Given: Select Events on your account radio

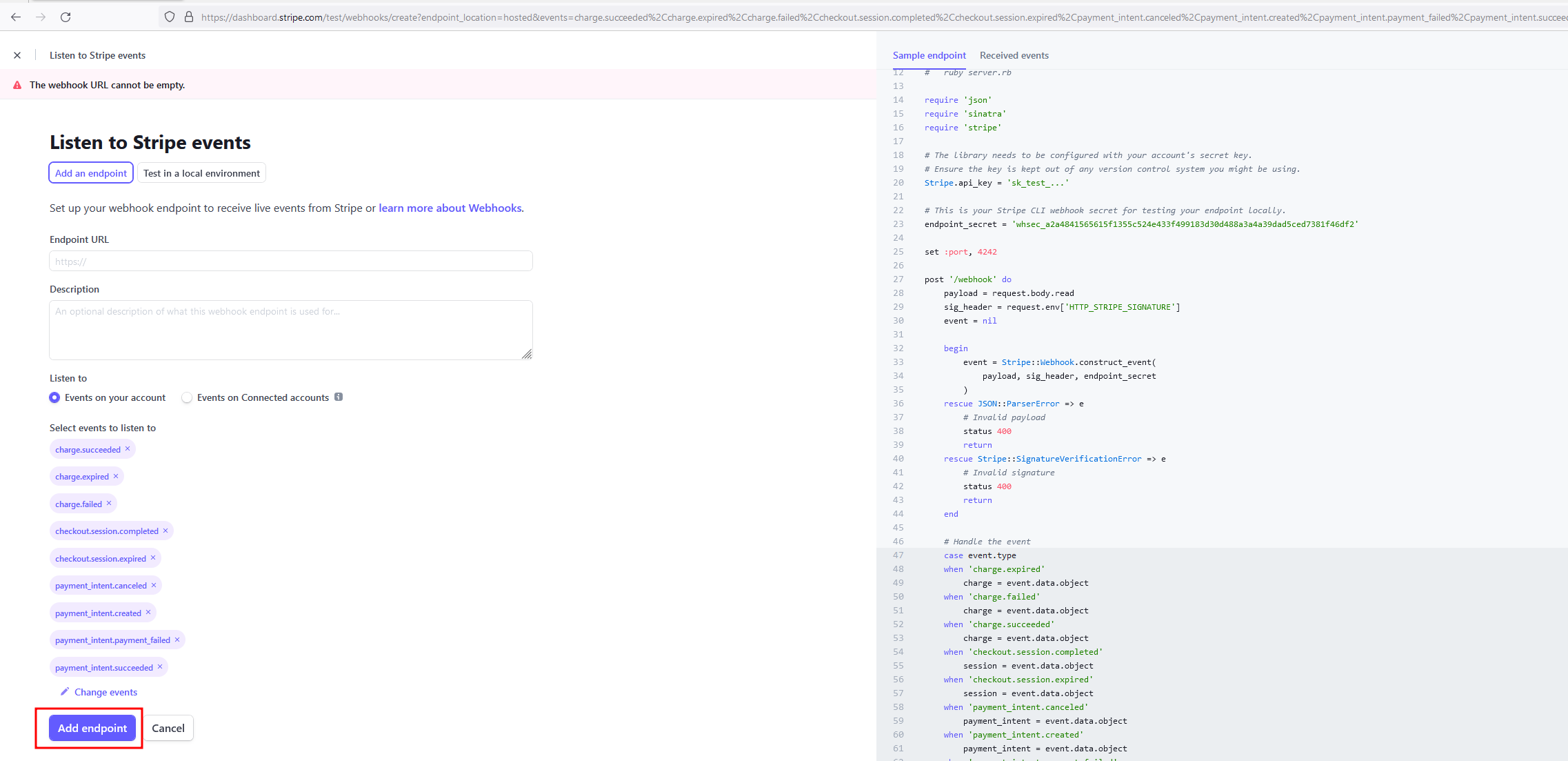Looking at the screenshot, I should [x=54, y=397].
